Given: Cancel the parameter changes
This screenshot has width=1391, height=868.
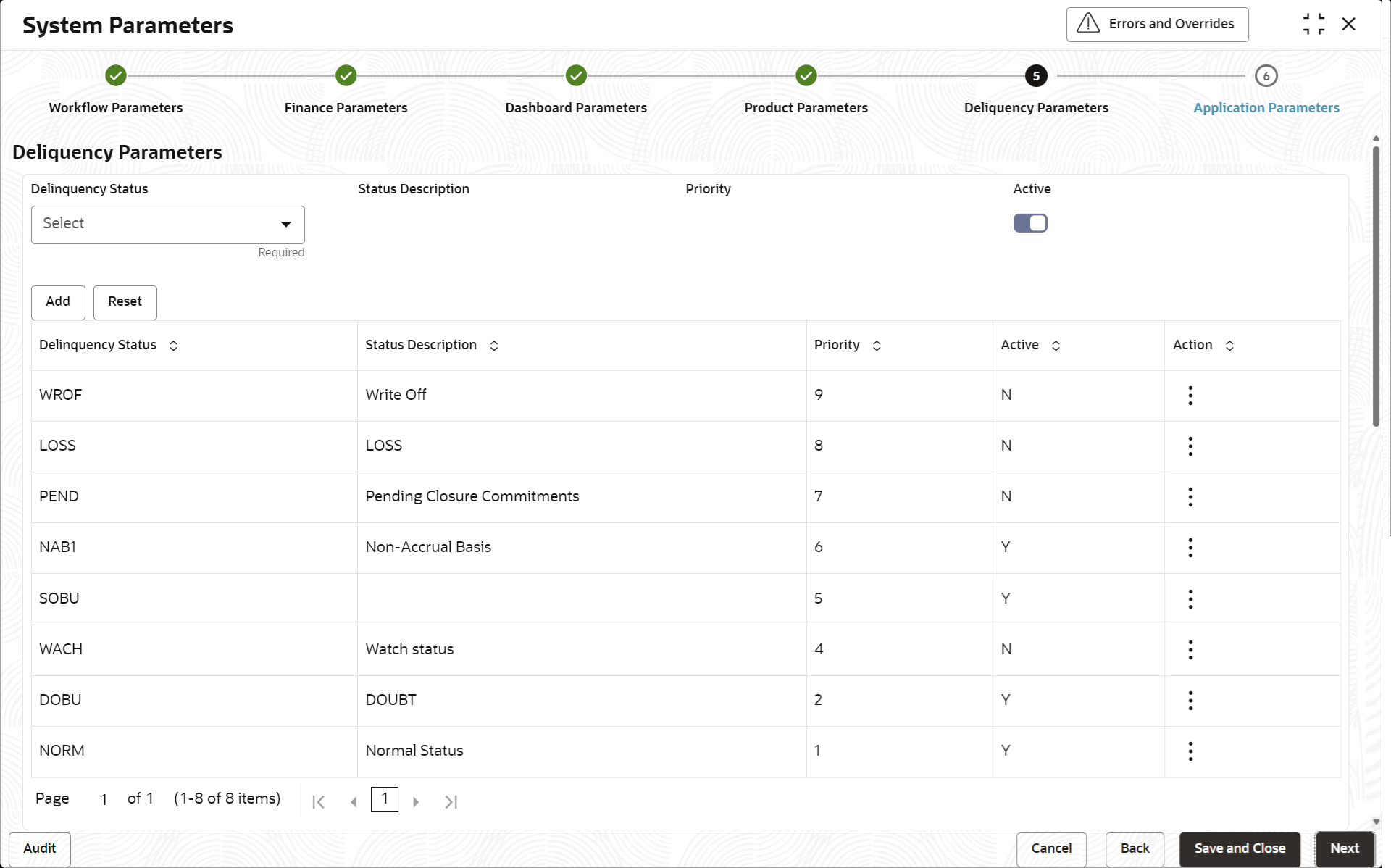Looking at the screenshot, I should tap(1051, 849).
